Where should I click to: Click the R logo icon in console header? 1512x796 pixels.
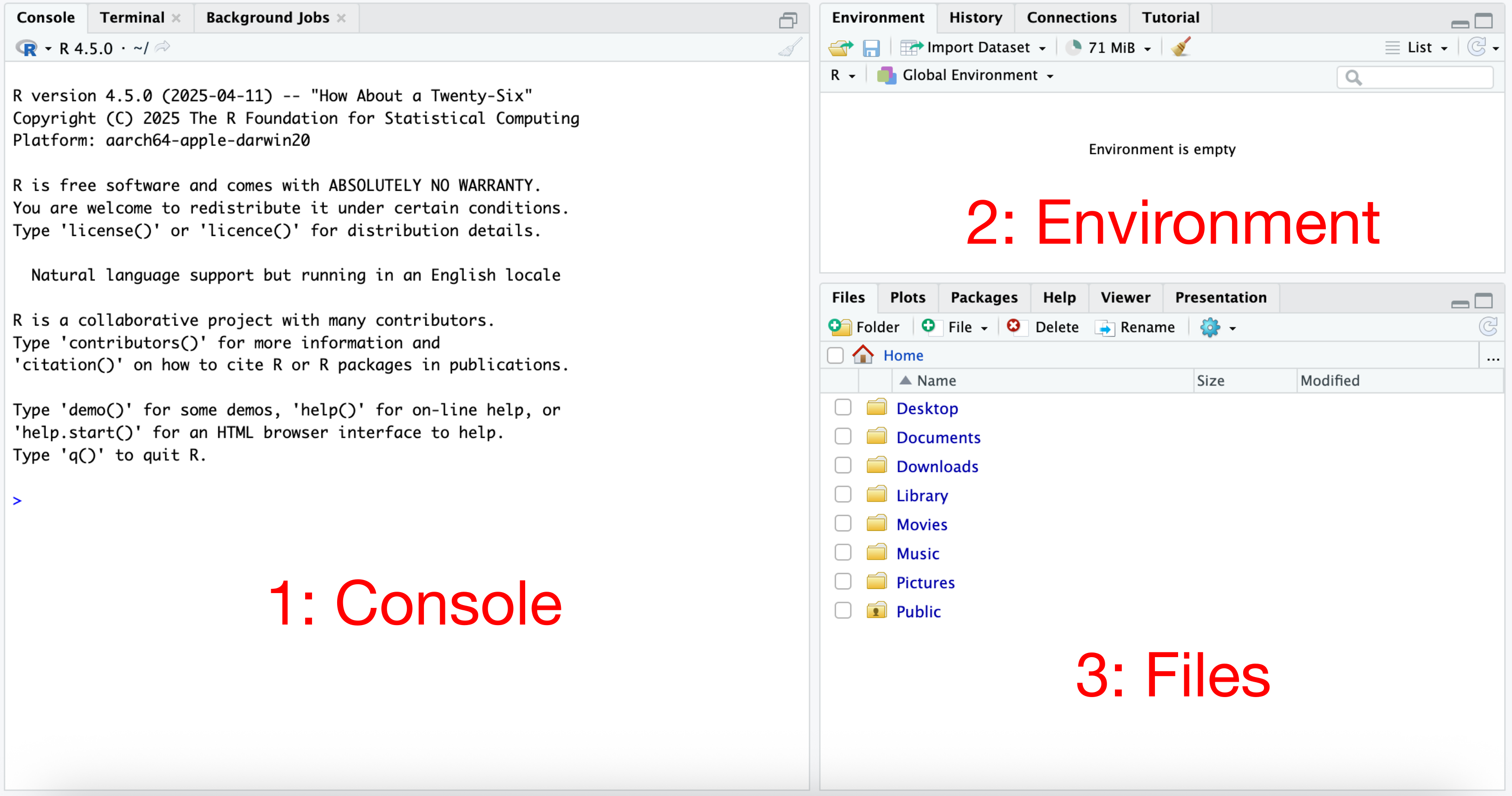(x=27, y=48)
